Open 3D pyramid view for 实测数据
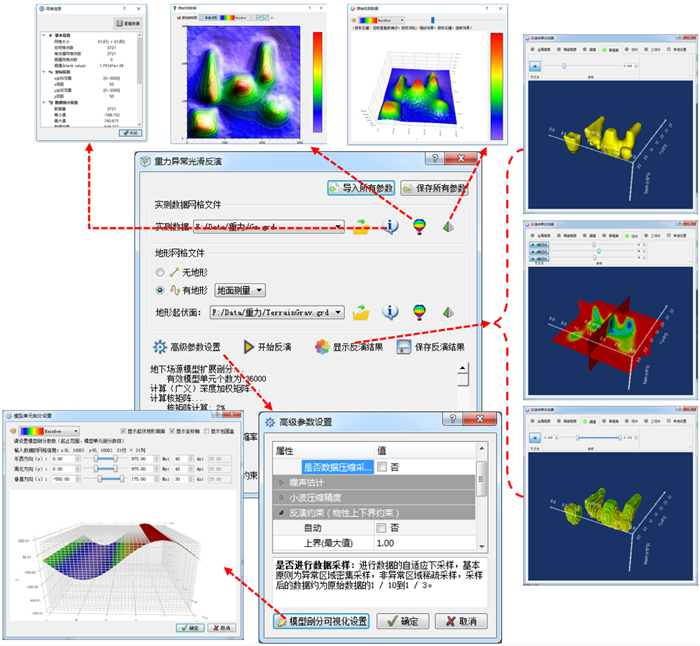 448,227
